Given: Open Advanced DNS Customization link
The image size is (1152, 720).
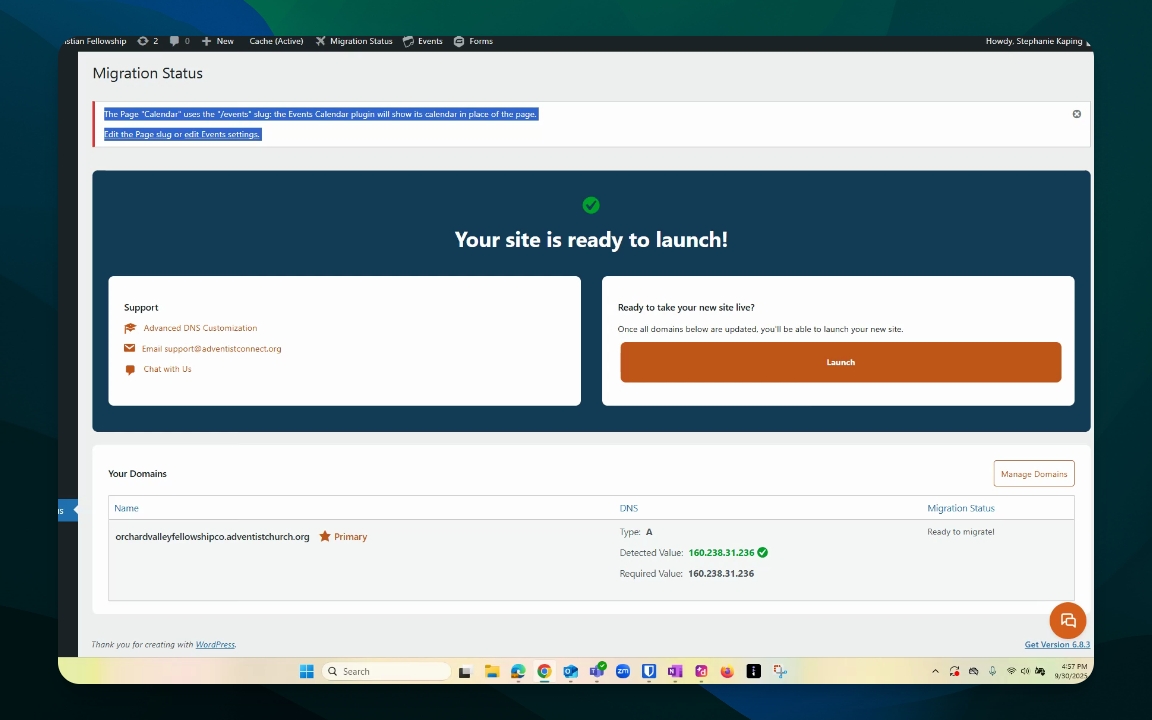Looking at the screenshot, I should click(200, 328).
